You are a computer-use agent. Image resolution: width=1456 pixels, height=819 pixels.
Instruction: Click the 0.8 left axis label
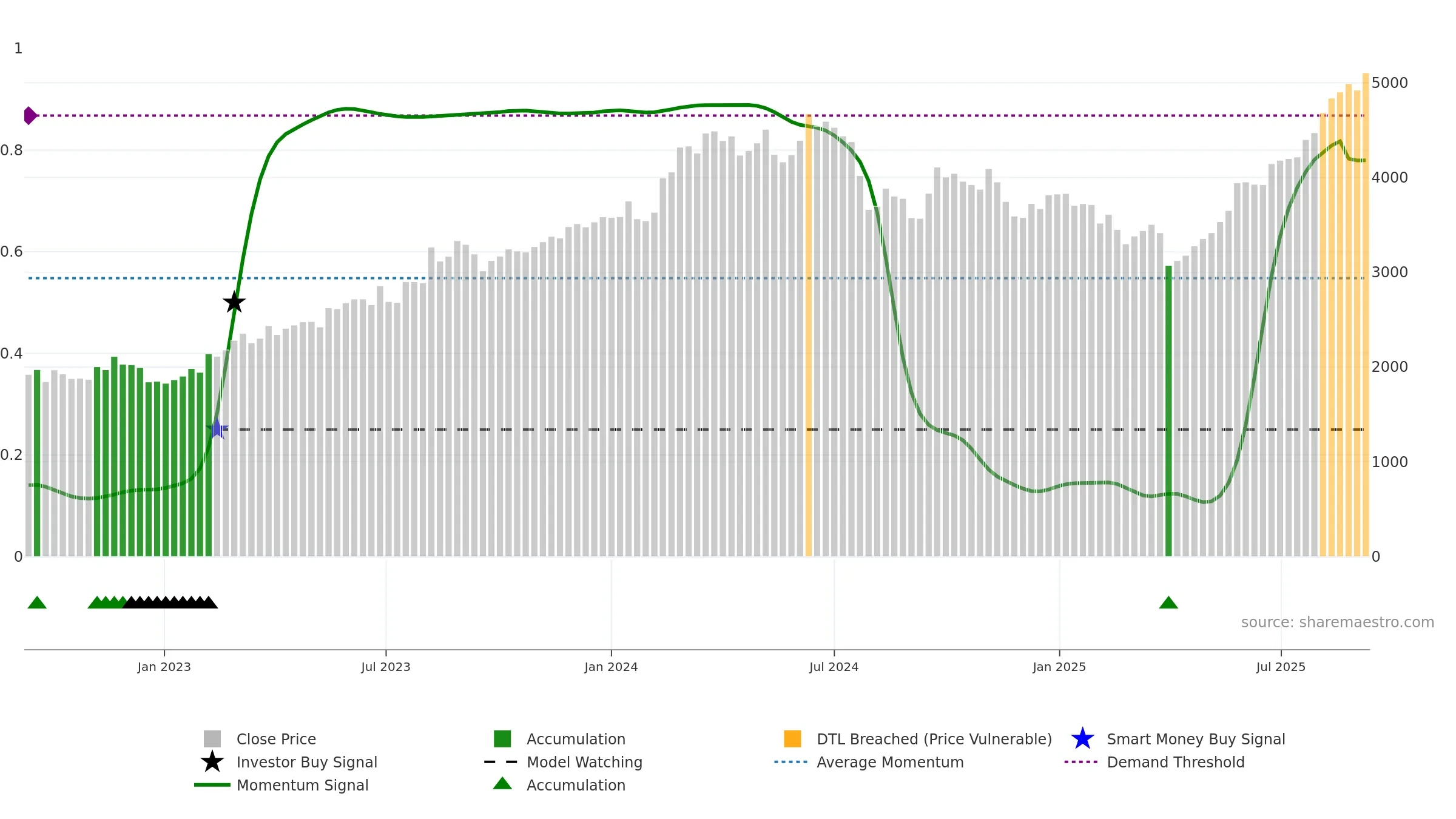12,150
